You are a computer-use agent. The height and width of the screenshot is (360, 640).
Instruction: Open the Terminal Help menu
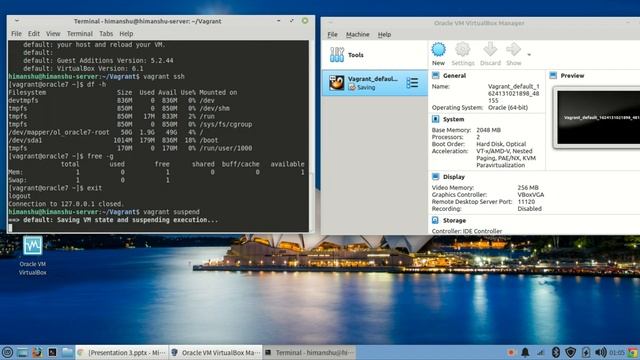[x=126, y=34]
